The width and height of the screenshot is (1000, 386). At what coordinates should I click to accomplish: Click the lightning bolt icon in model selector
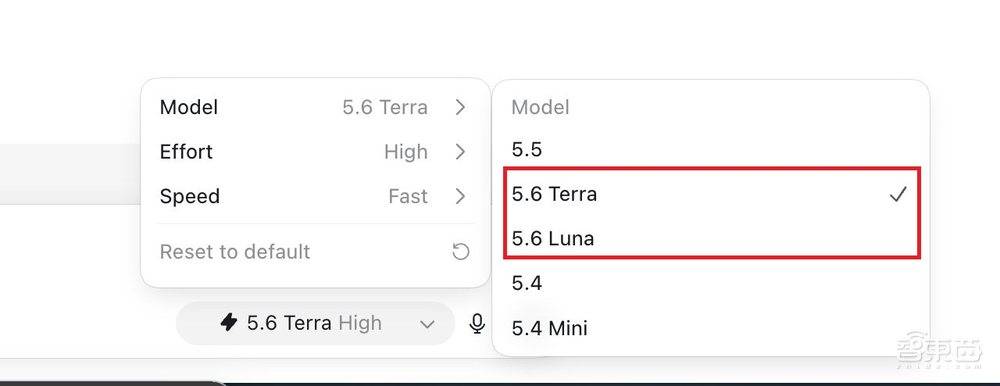229,323
